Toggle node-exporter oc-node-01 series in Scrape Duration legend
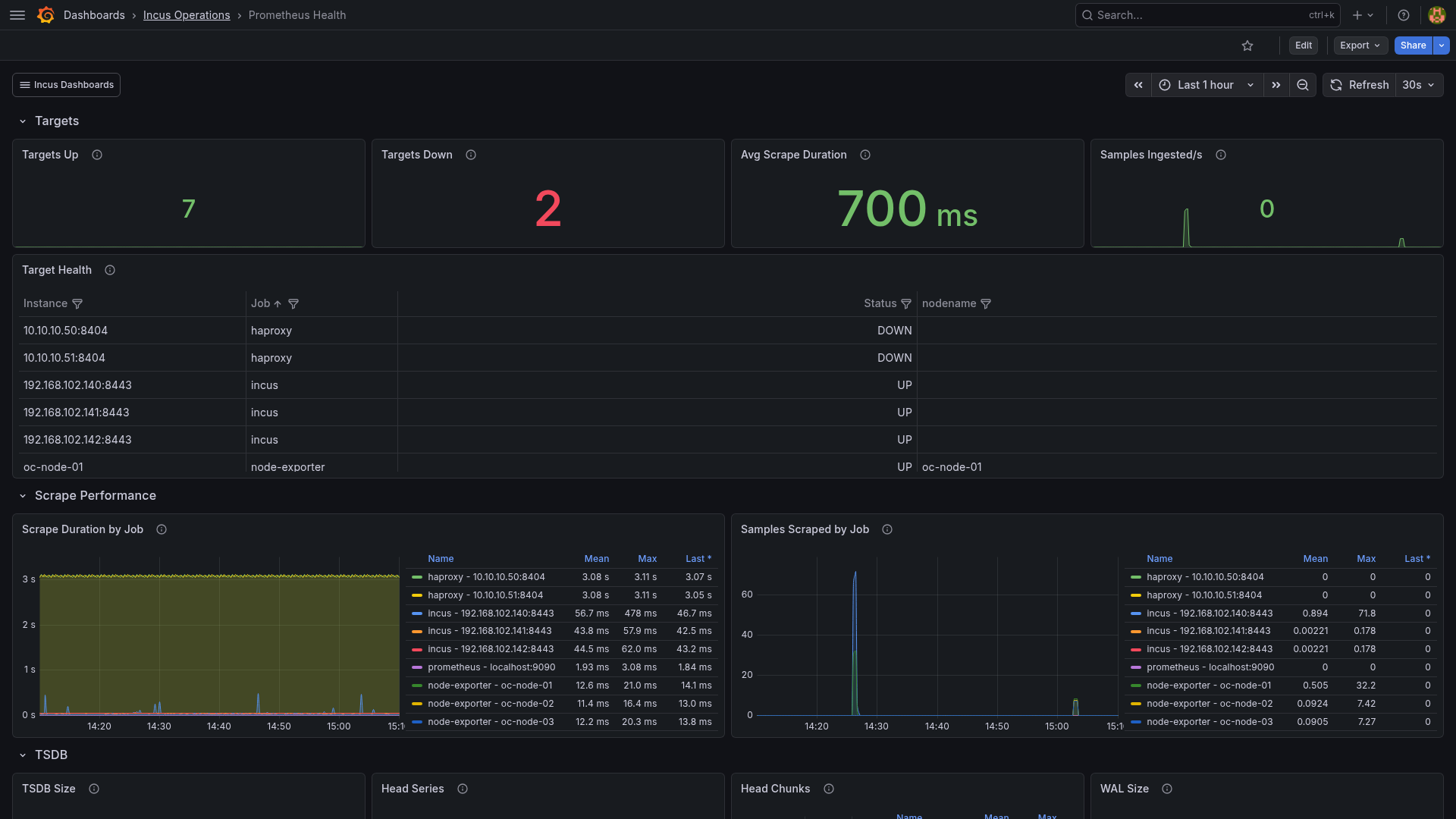 point(490,686)
